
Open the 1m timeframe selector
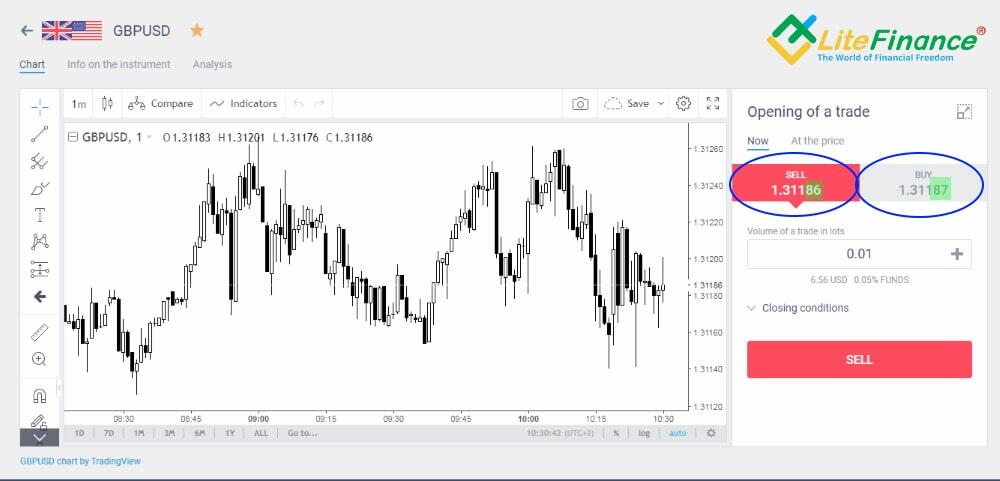[78, 103]
